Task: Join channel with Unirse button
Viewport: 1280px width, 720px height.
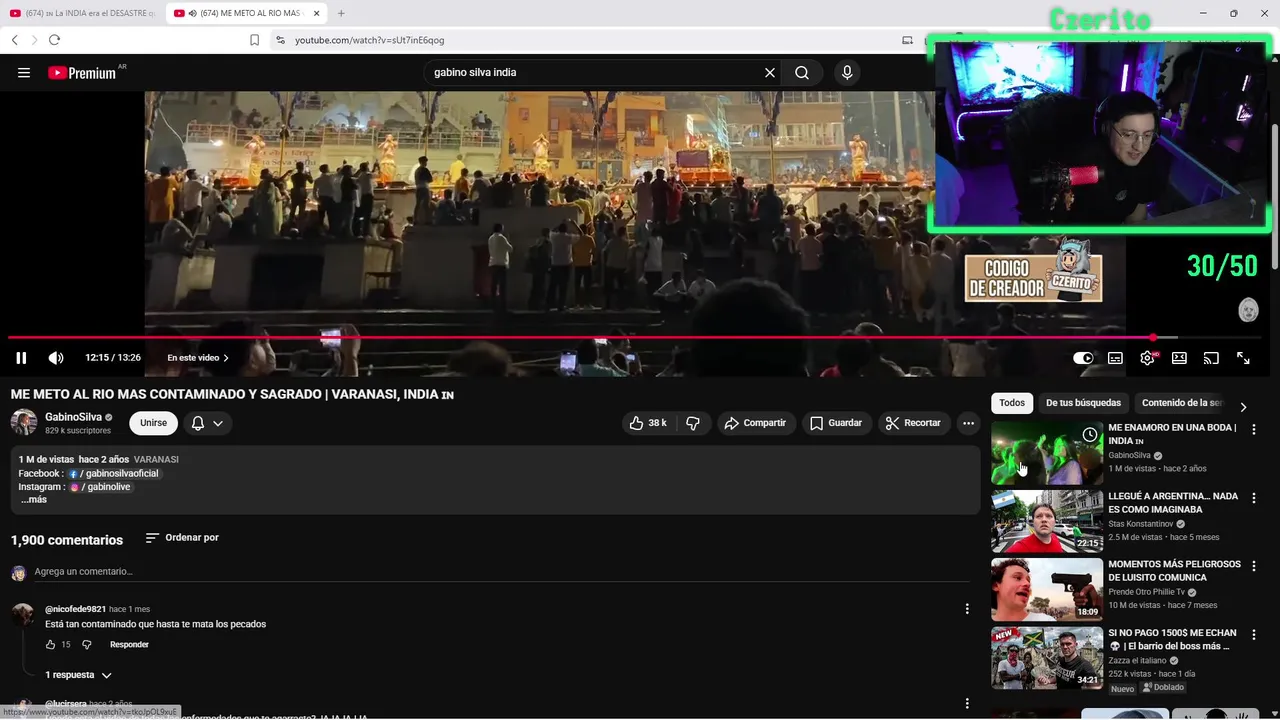Action: [154, 423]
